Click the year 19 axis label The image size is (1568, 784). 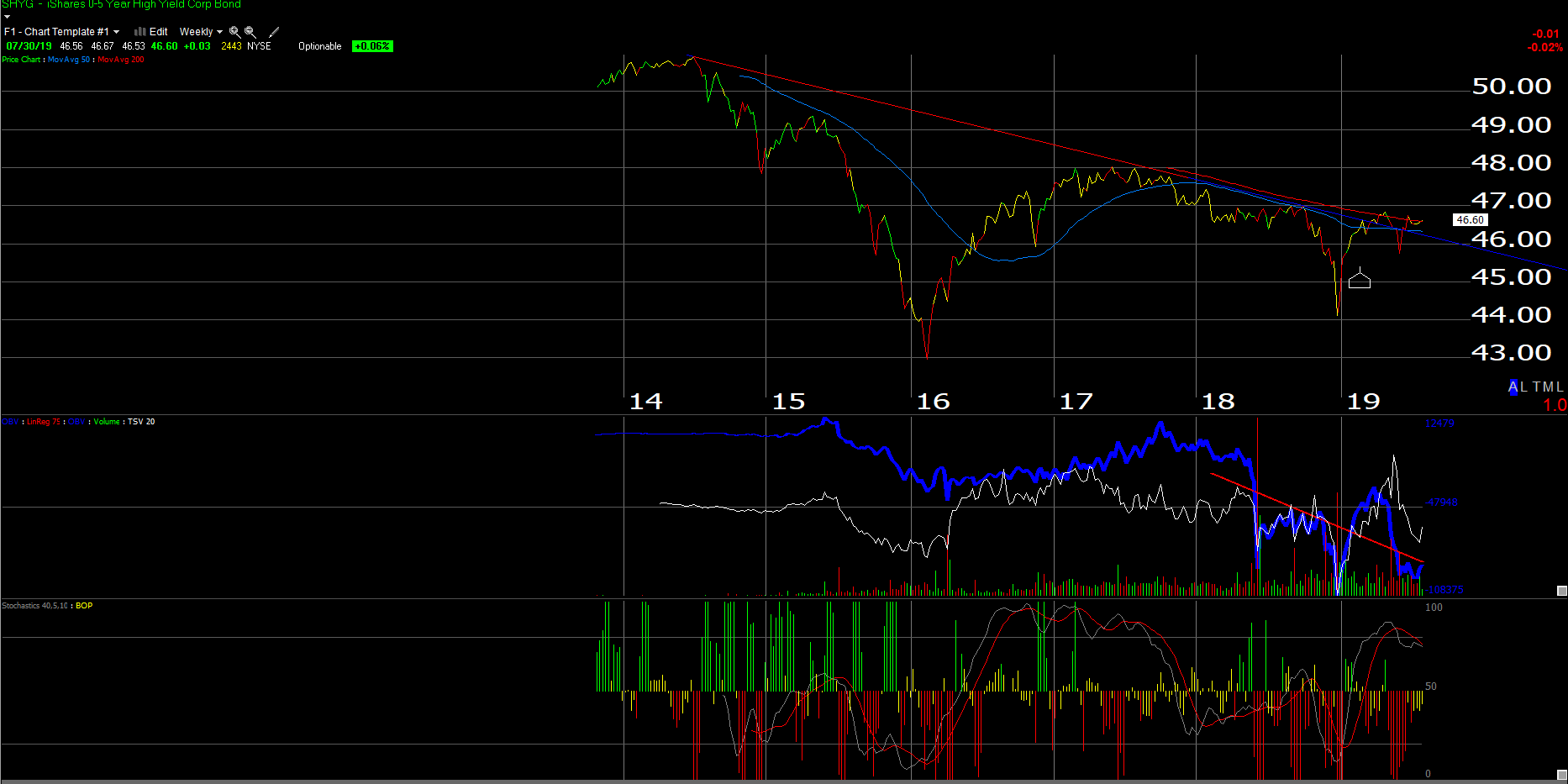pyautogui.click(x=1364, y=402)
